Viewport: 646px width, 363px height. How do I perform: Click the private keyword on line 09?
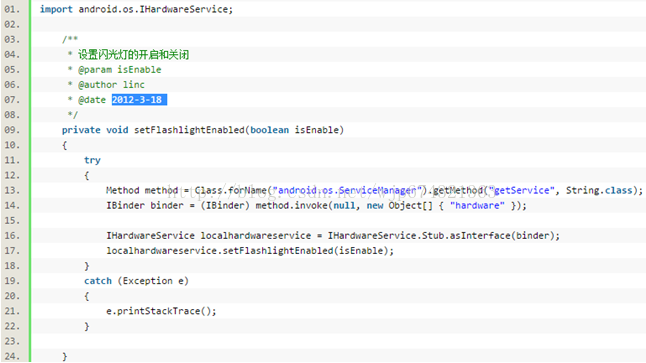coord(81,130)
